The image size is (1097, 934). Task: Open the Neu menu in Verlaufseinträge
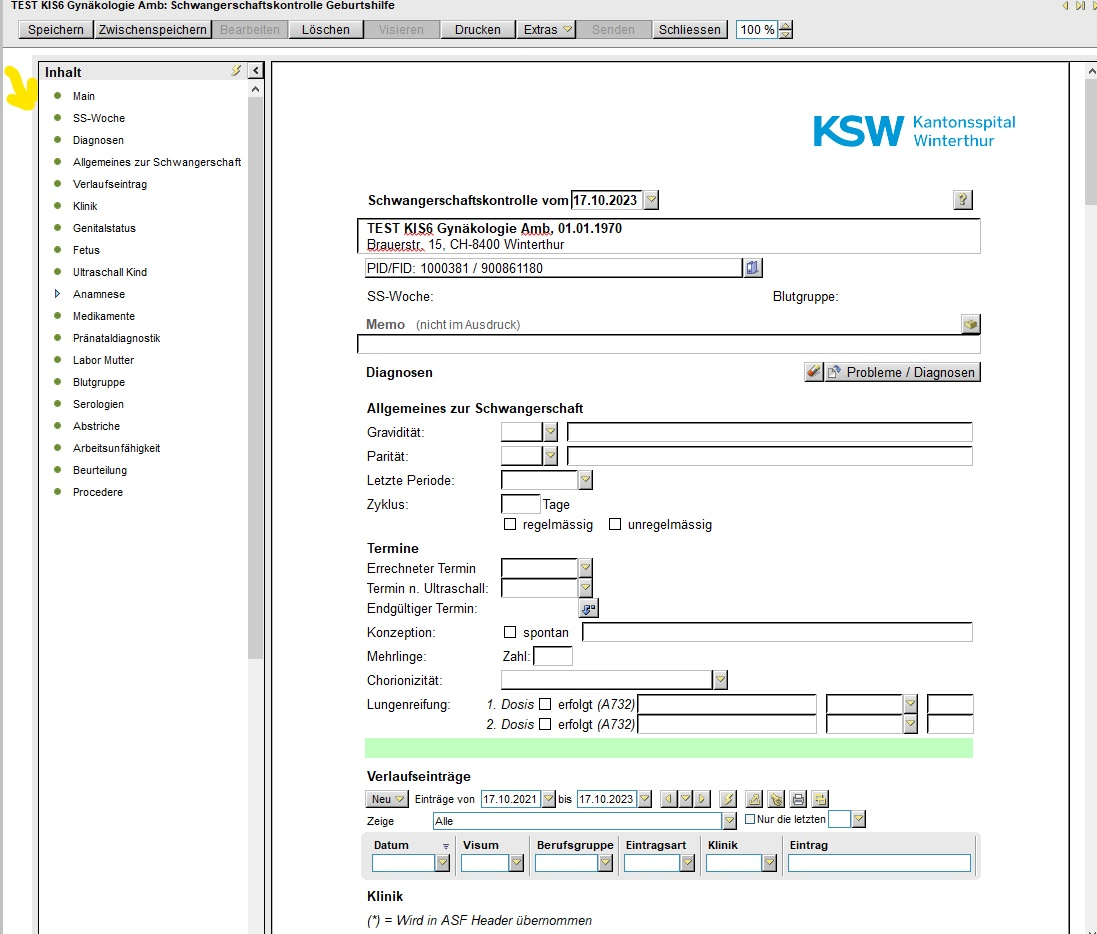387,799
